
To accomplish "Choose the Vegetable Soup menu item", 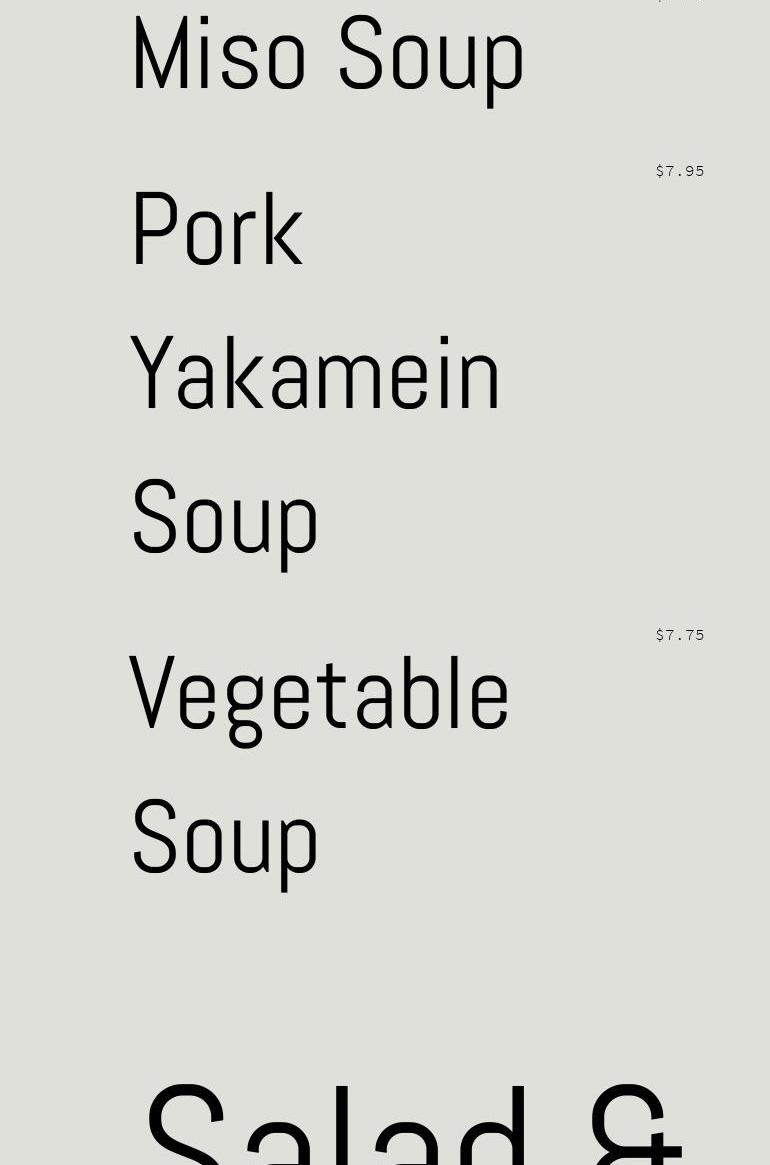I will click(x=320, y=765).
